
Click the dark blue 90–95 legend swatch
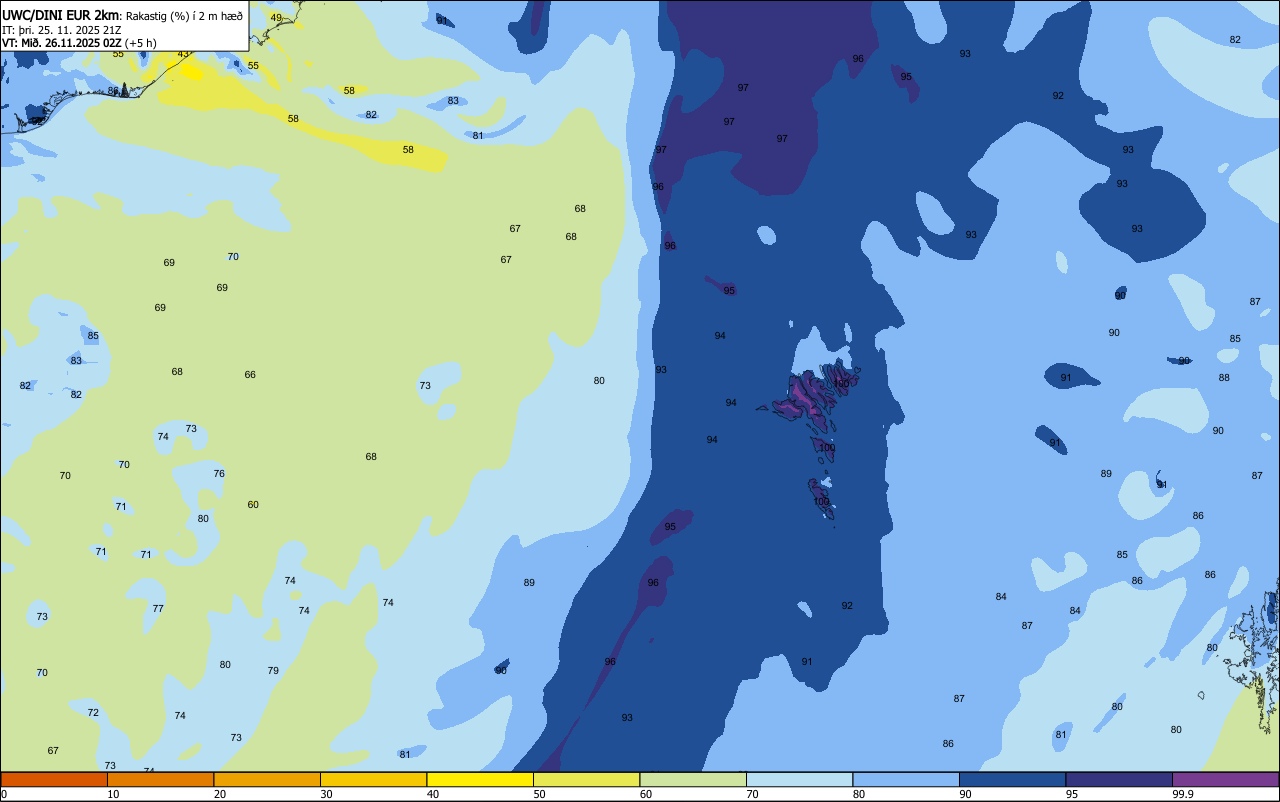[1012, 779]
